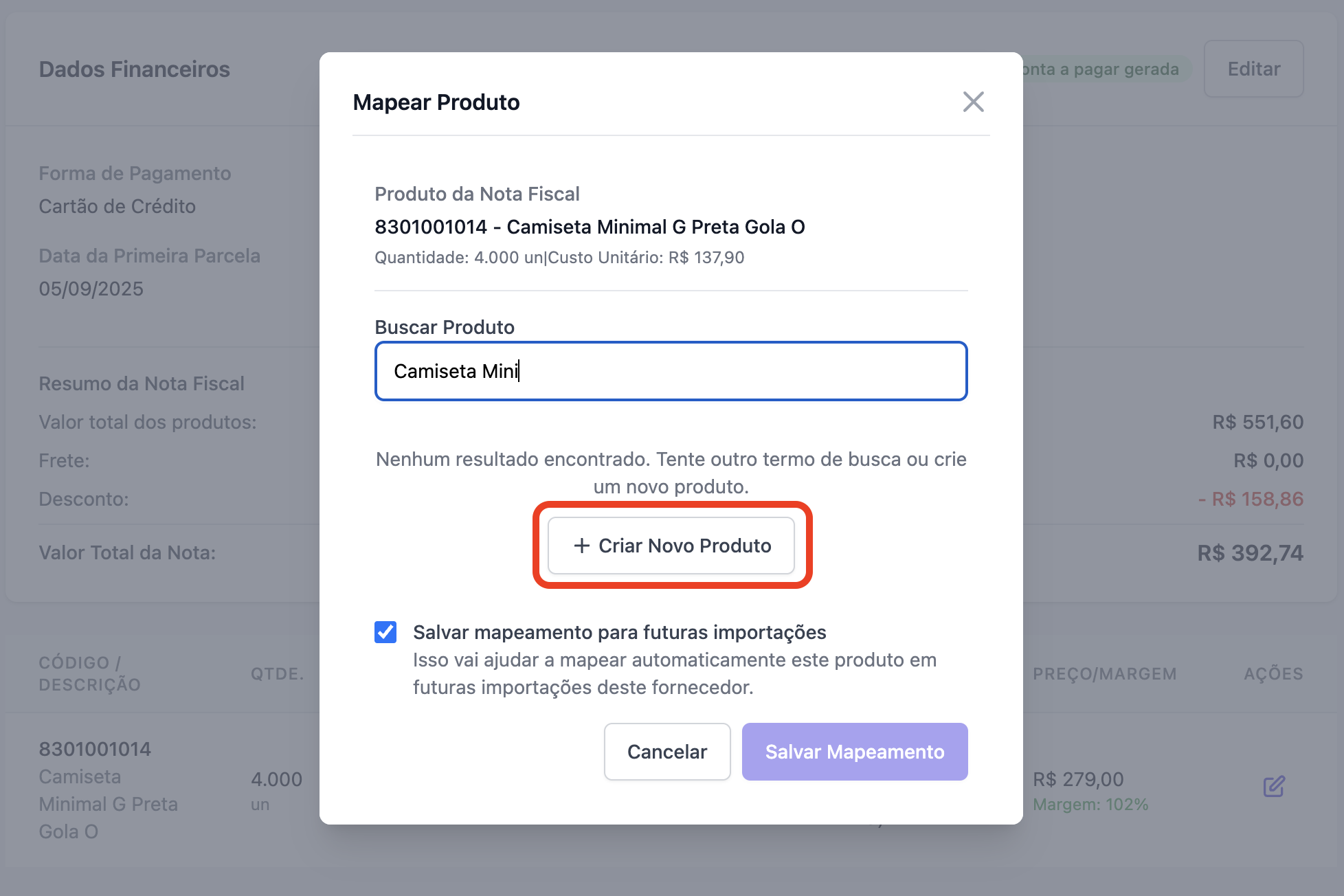
Task: Click the 'Conta a pagar gerada' status badge
Action: [1103, 69]
